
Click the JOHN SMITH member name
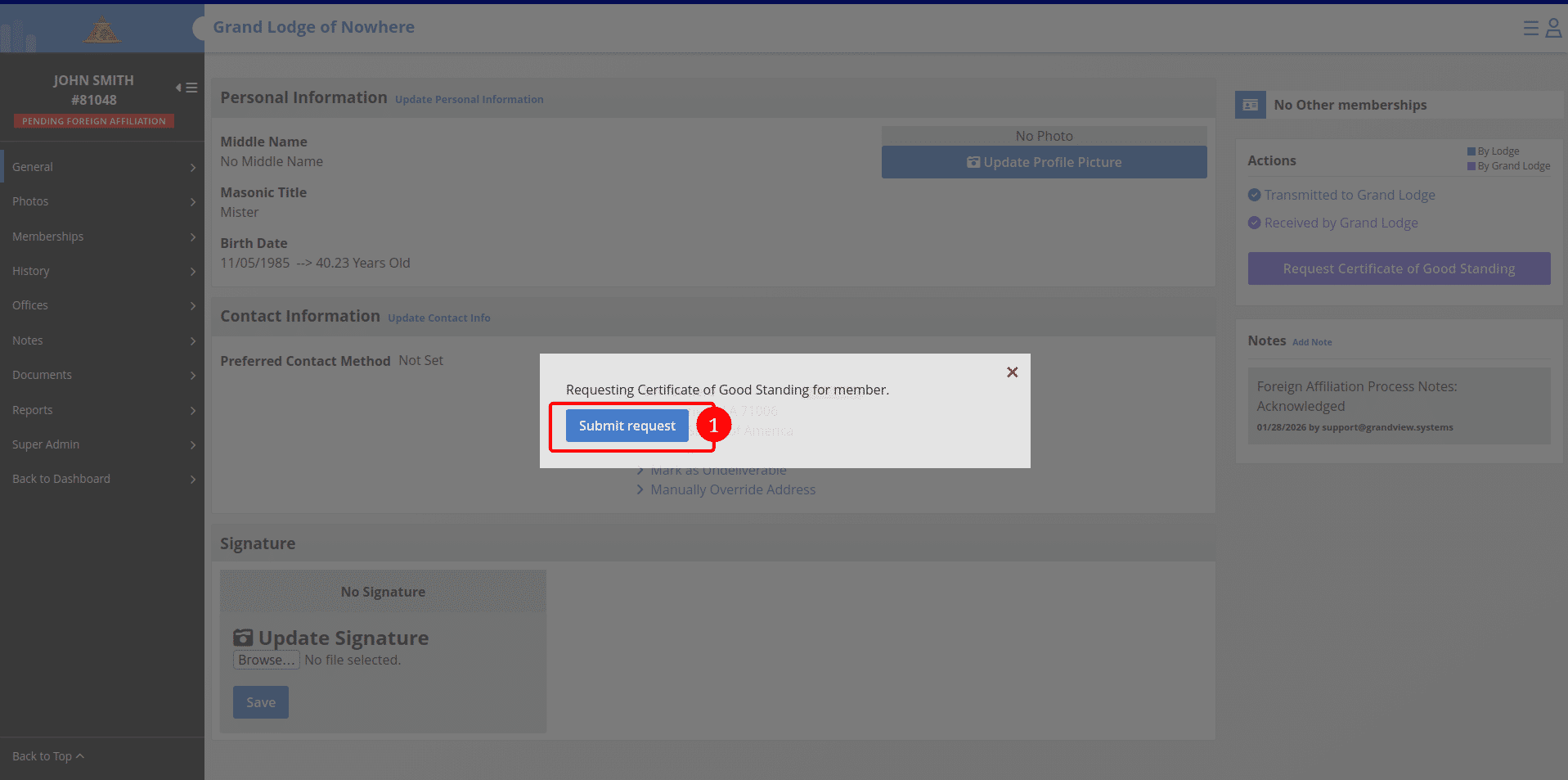tap(94, 80)
